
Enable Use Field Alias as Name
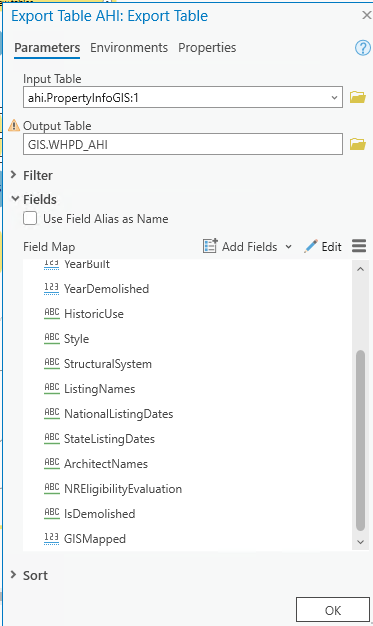[x=30, y=218]
